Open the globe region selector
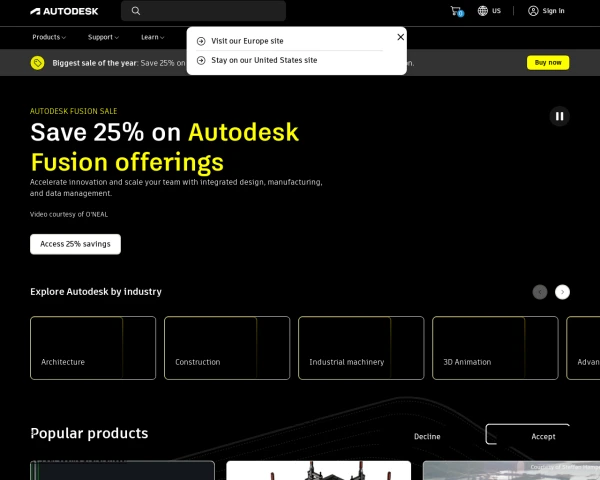Screen dimensions: 600x480 [483, 11]
